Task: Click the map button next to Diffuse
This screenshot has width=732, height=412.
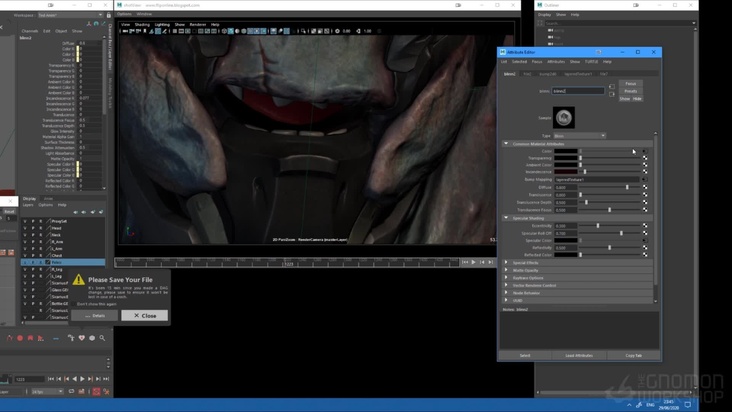Action: [x=645, y=187]
